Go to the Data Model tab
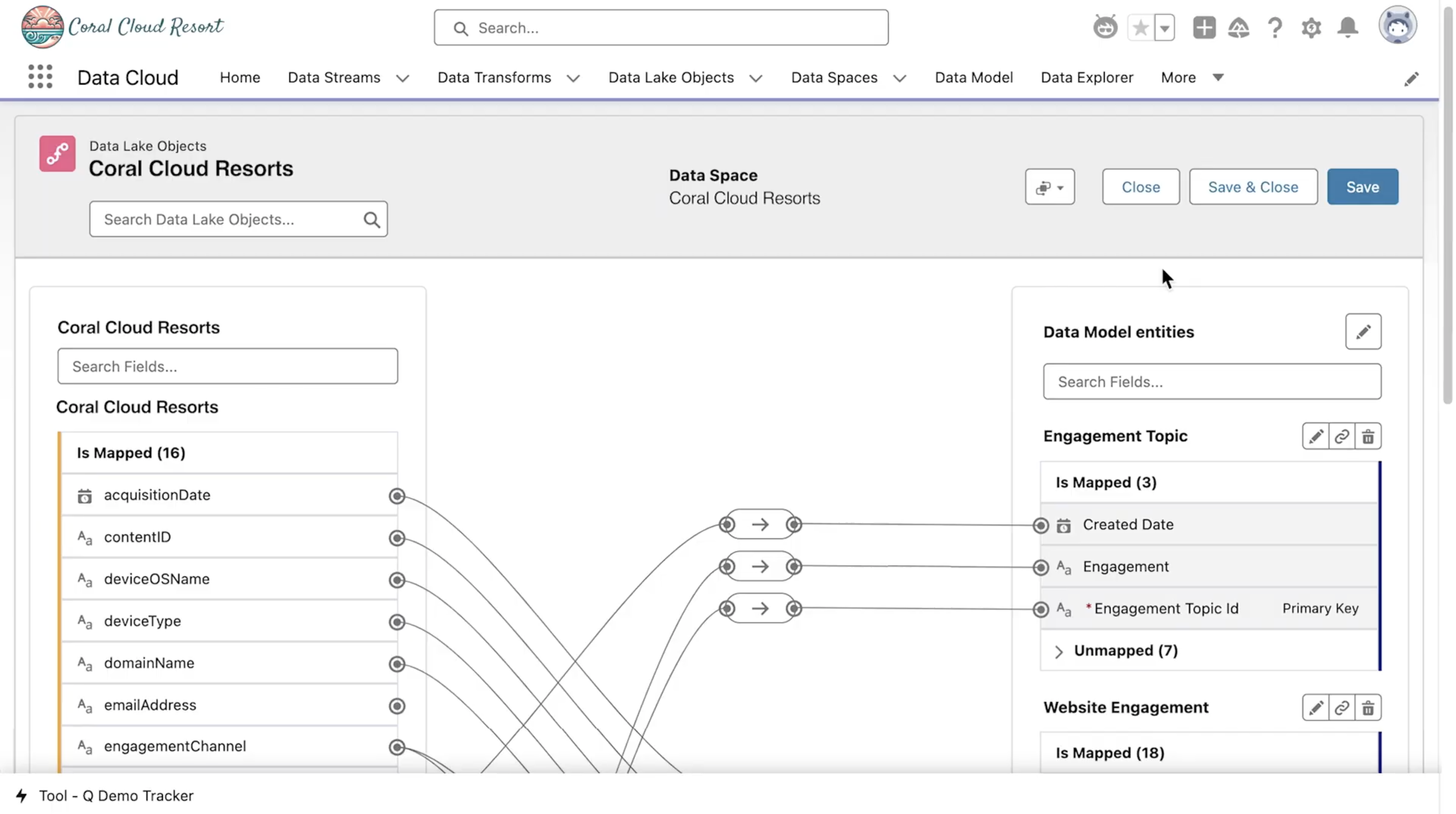 (974, 77)
